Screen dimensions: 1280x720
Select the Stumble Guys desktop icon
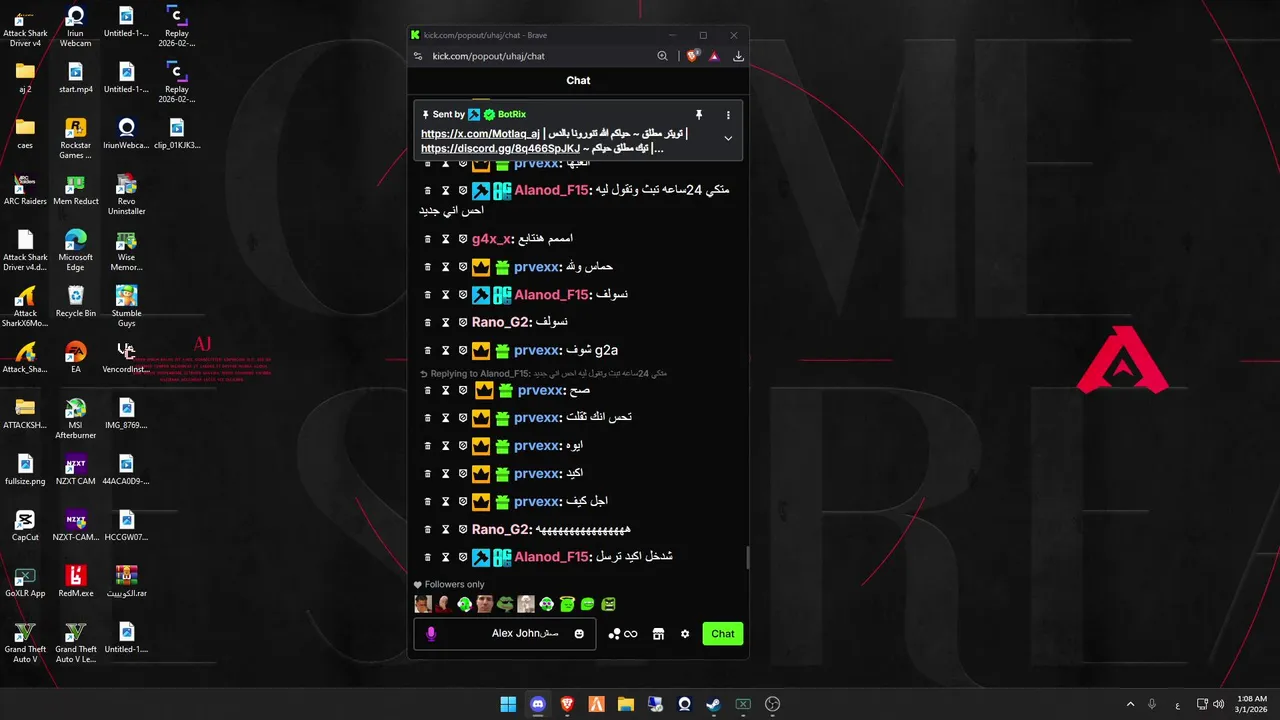126,306
